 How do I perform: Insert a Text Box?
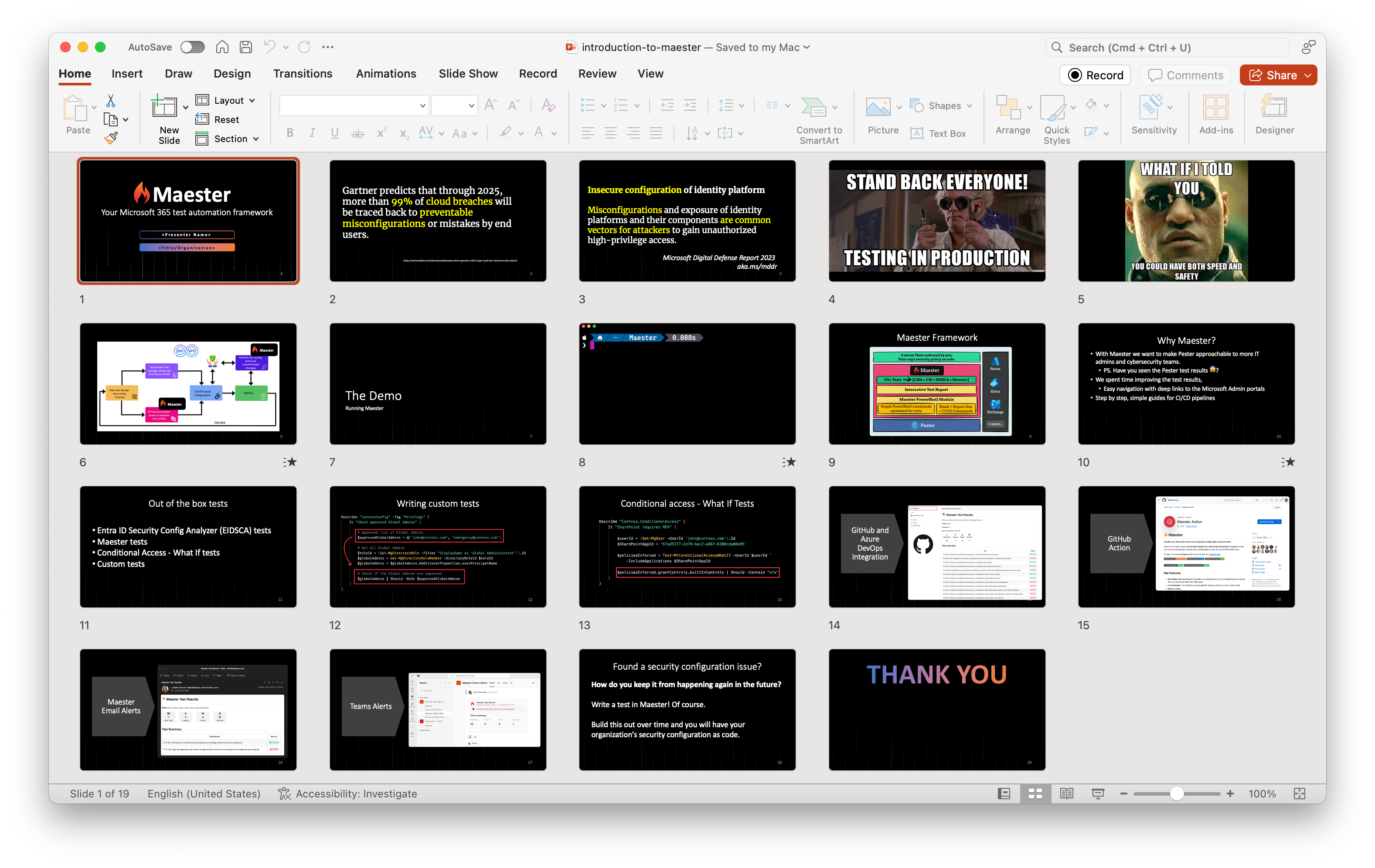pyautogui.click(x=939, y=133)
